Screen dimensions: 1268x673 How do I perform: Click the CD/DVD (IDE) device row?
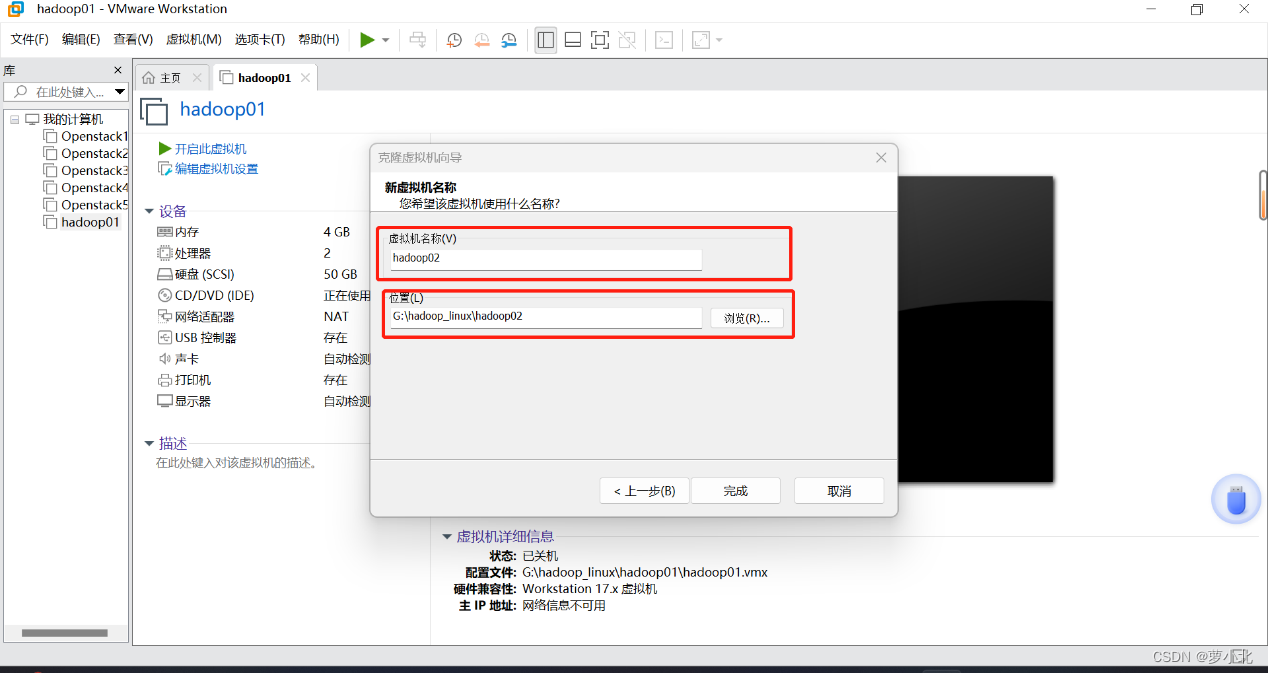tap(263, 295)
